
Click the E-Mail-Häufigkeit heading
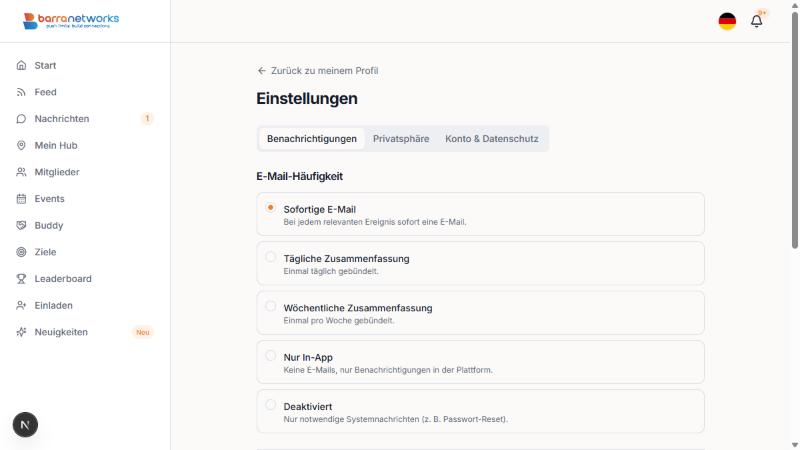tap(299, 177)
